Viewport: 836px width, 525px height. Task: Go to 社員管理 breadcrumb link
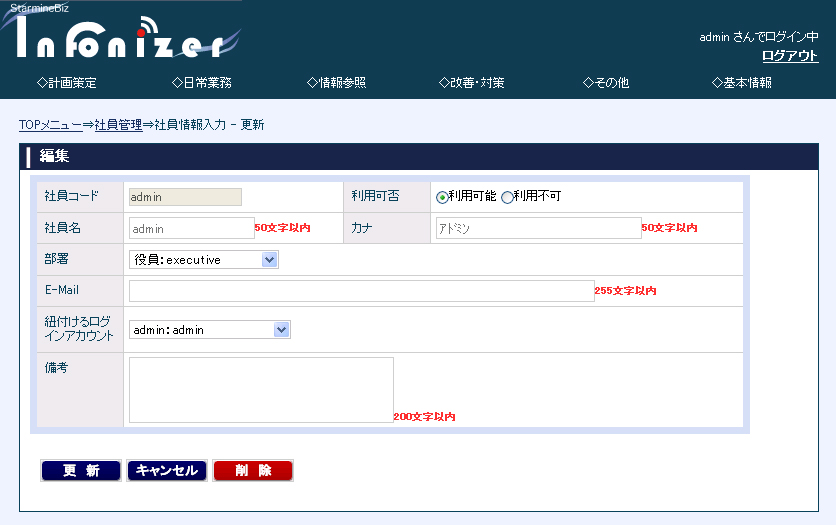pyautogui.click(x=118, y=125)
